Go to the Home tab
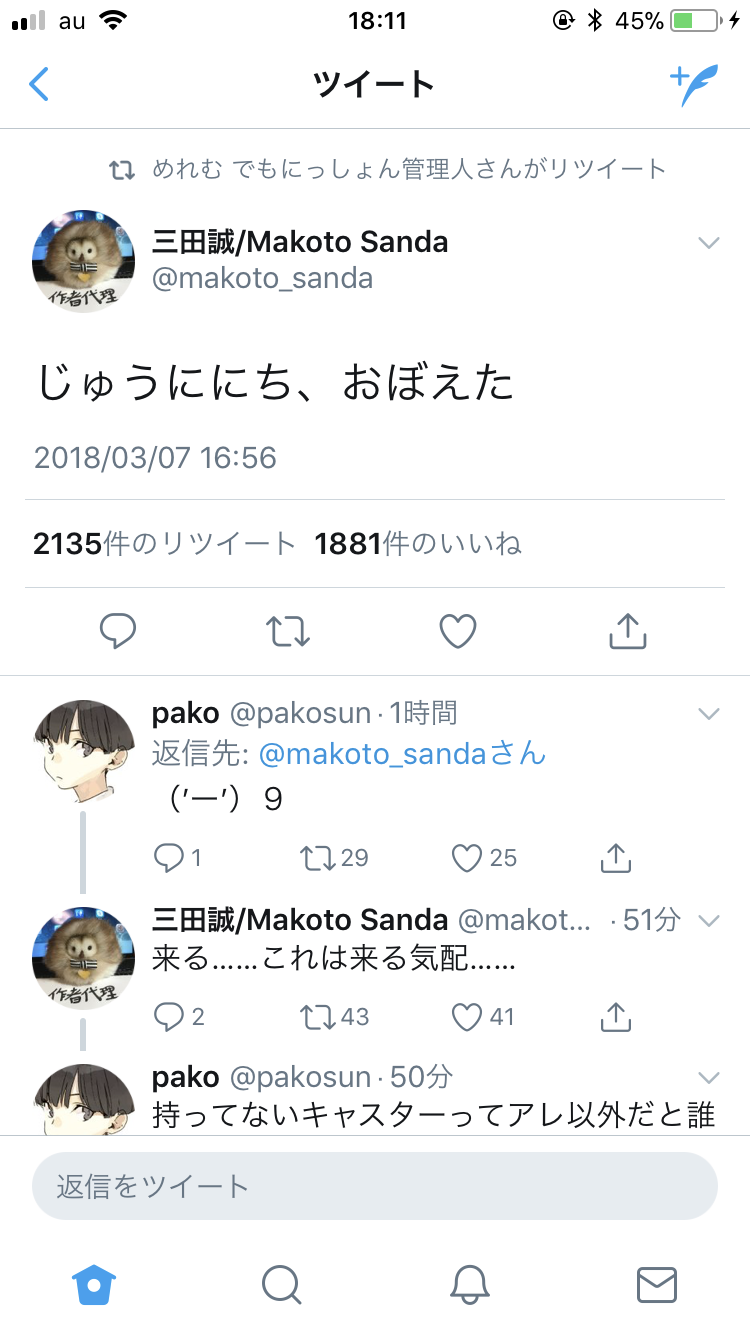 click(x=94, y=1284)
